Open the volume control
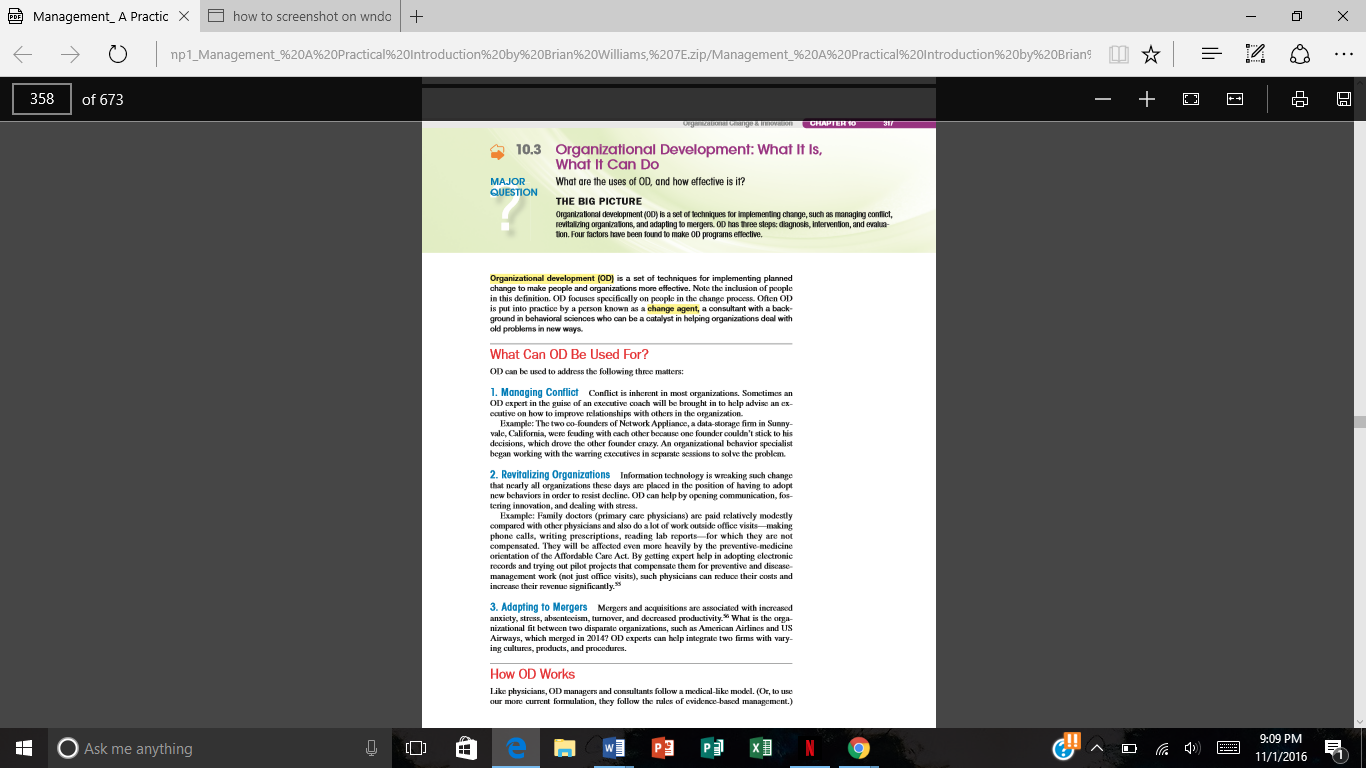The image size is (1366, 768). pos(1191,748)
